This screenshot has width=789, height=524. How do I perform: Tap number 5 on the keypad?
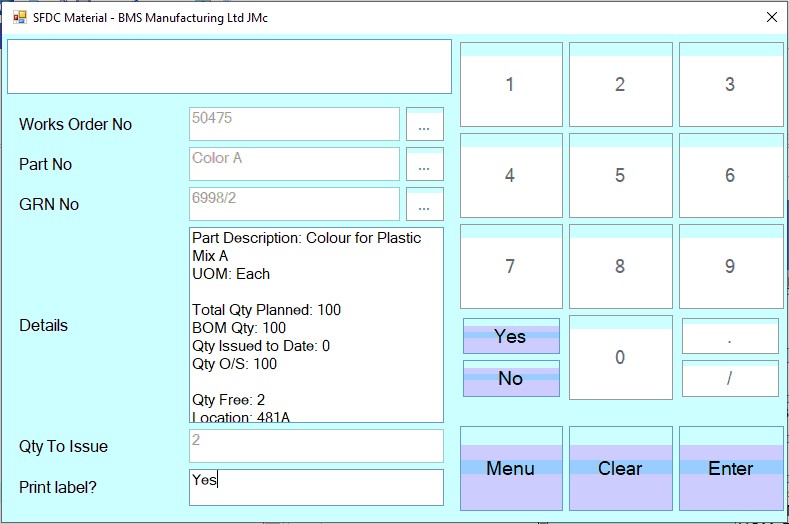(620, 175)
